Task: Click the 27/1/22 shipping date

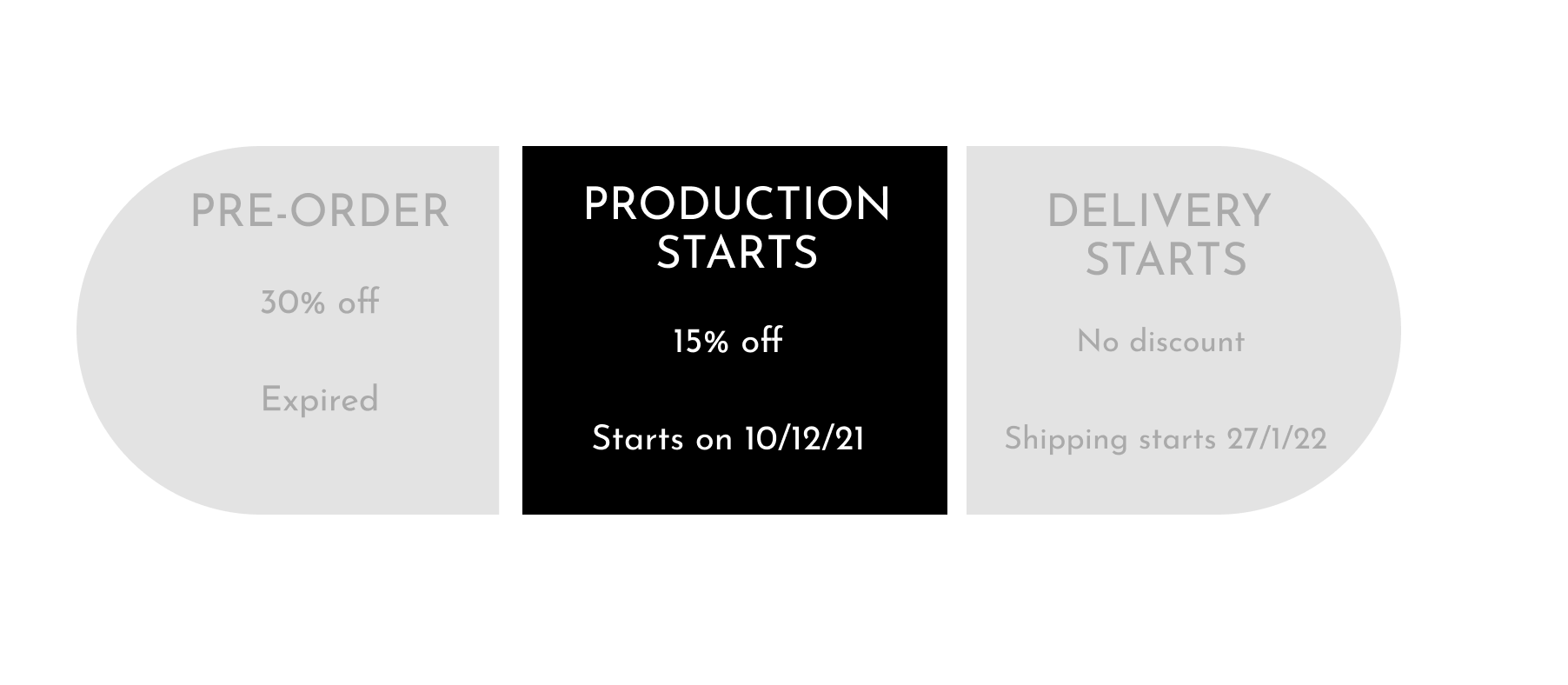Action: point(1277,439)
